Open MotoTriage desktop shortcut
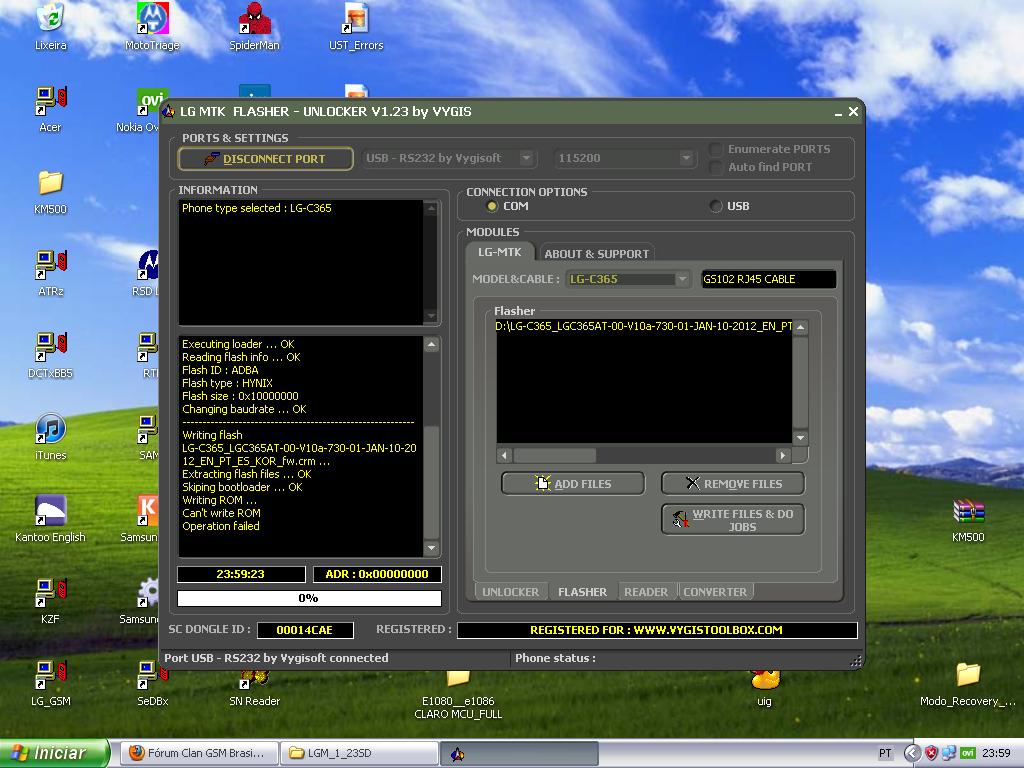1024x768 pixels. tap(152, 26)
